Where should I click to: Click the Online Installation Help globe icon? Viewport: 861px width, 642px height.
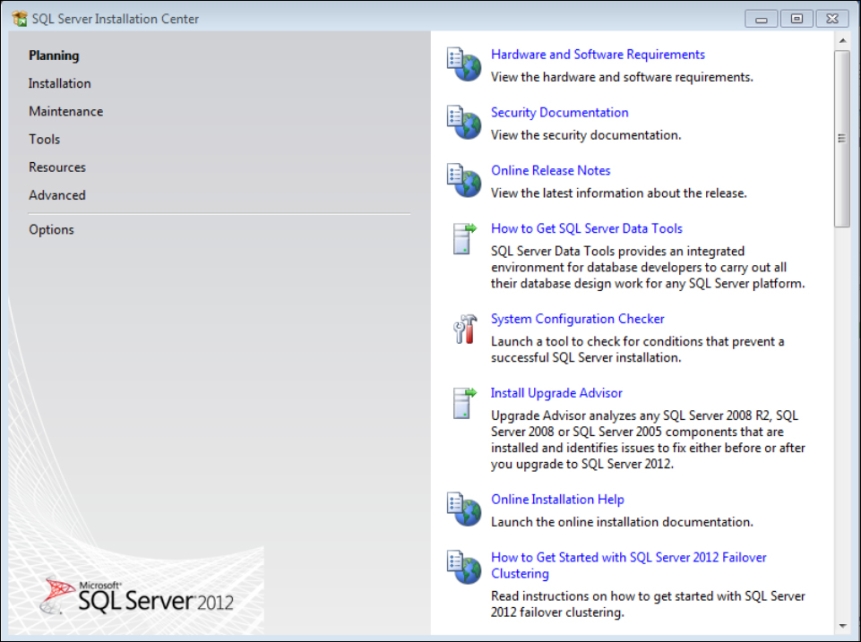[x=463, y=509]
